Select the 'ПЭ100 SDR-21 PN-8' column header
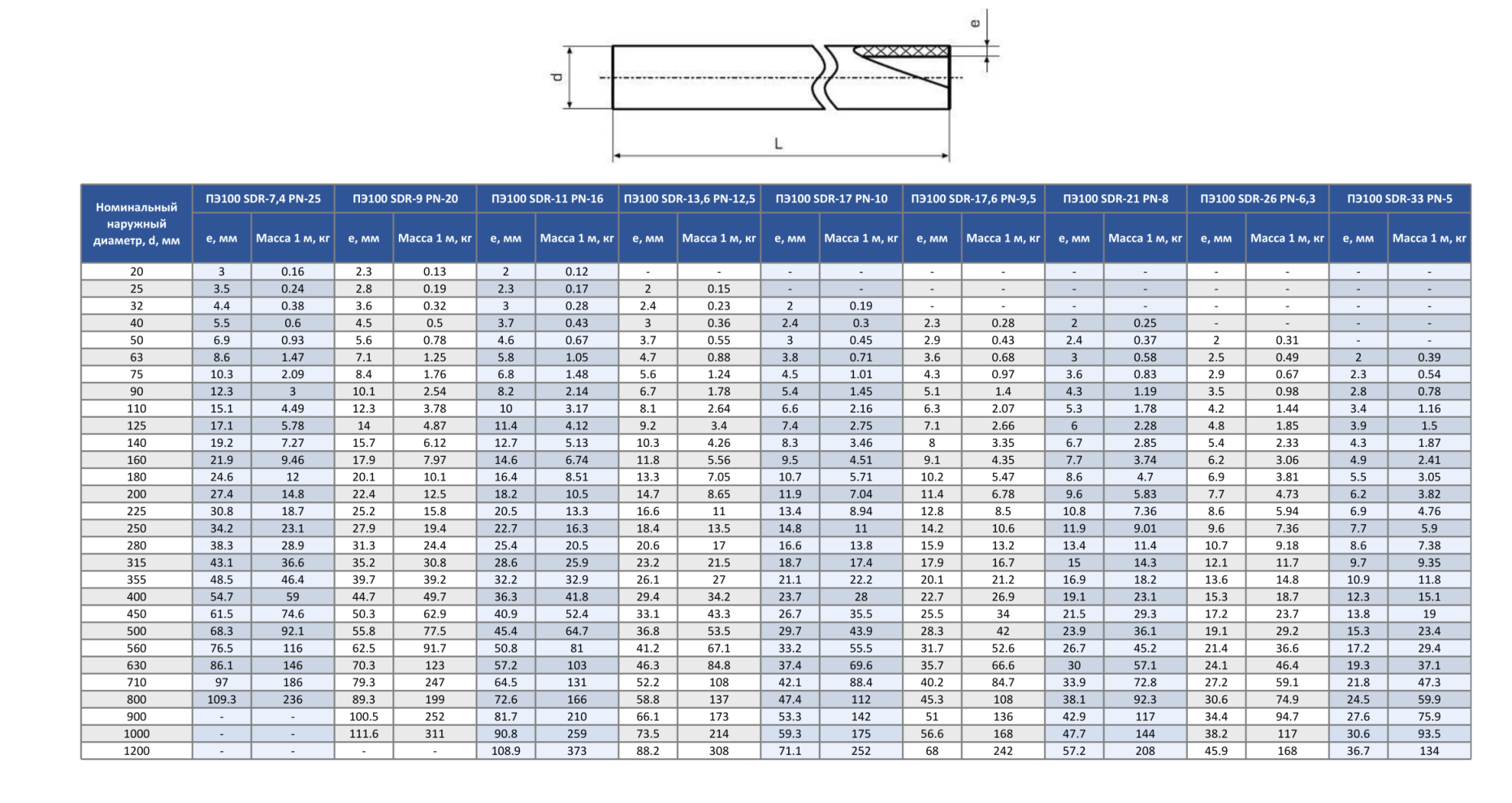 coord(1116,198)
